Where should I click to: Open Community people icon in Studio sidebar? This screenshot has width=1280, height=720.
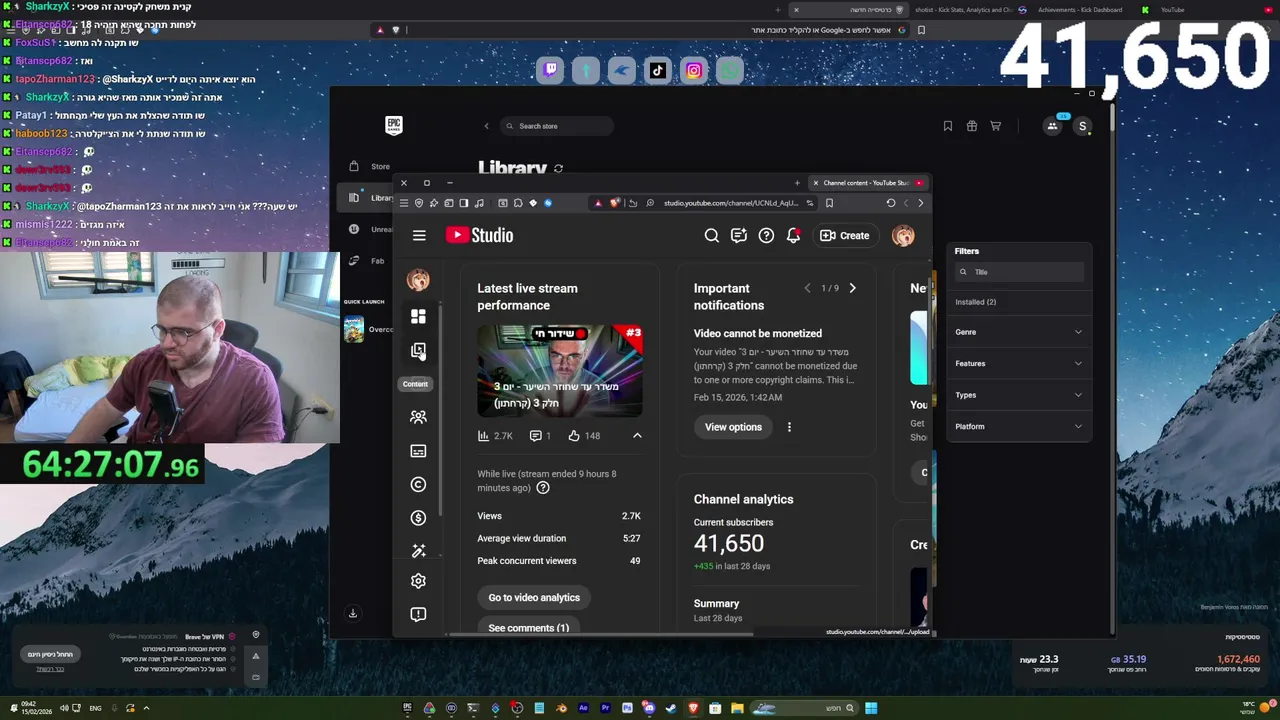(418, 417)
